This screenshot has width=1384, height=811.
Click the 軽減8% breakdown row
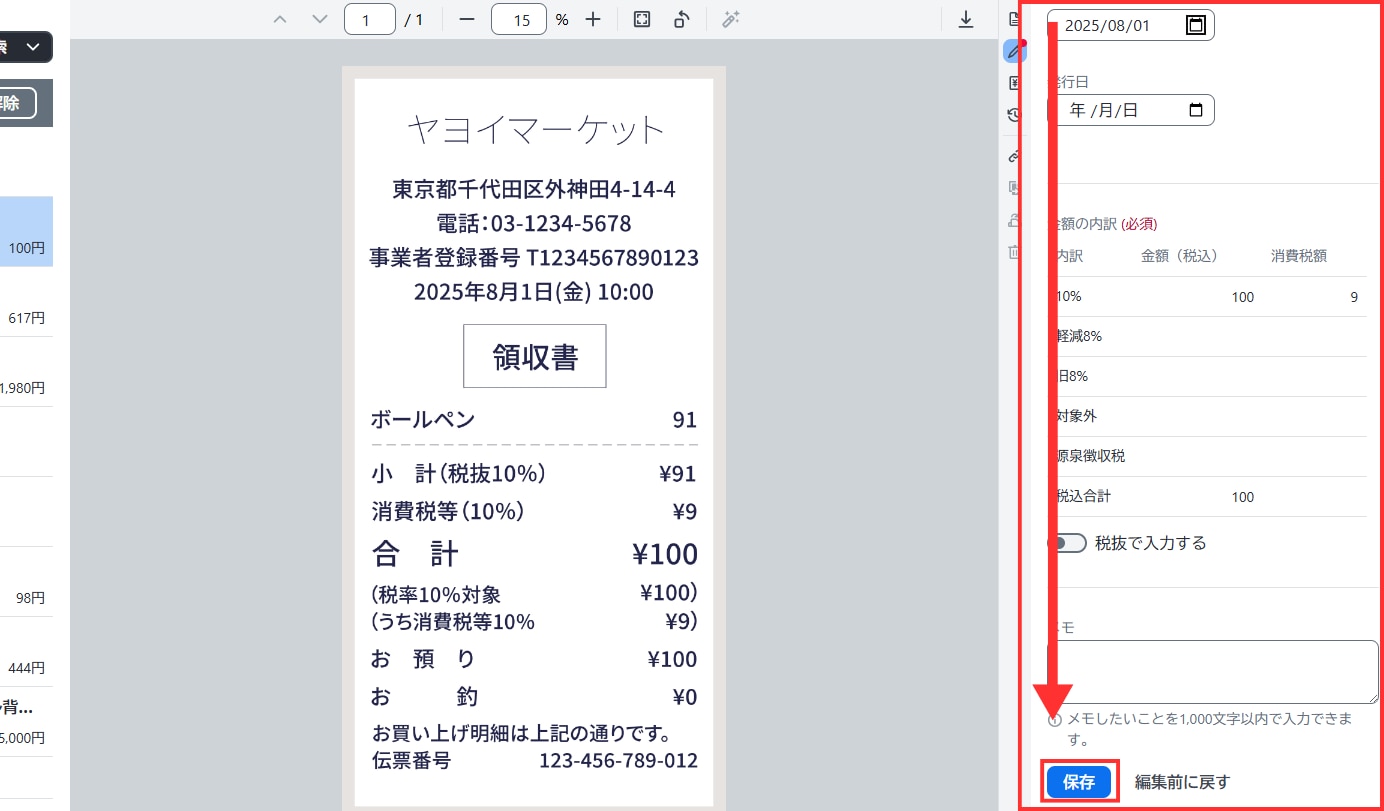1207,337
